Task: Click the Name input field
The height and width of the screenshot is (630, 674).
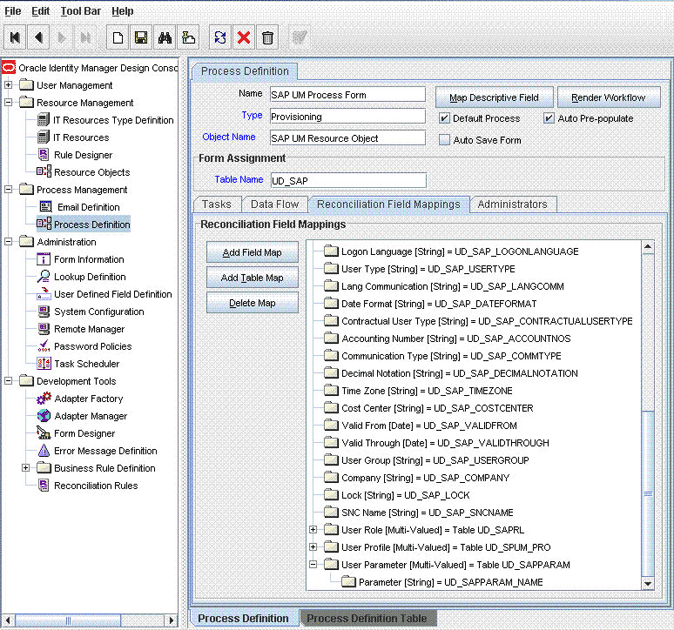Action: click(347, 95)
